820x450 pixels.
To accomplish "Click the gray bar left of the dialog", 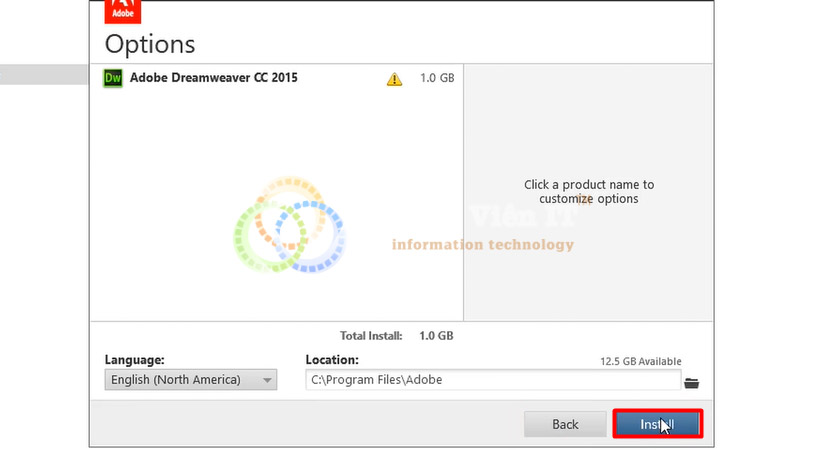I will click(44, 74).
